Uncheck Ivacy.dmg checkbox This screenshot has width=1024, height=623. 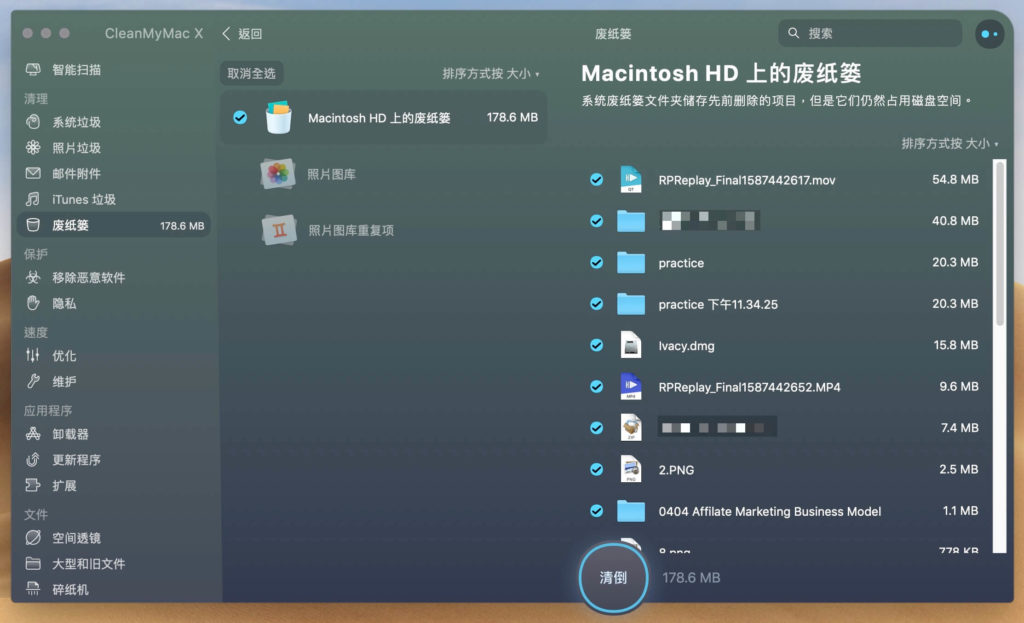coord(596,345)
